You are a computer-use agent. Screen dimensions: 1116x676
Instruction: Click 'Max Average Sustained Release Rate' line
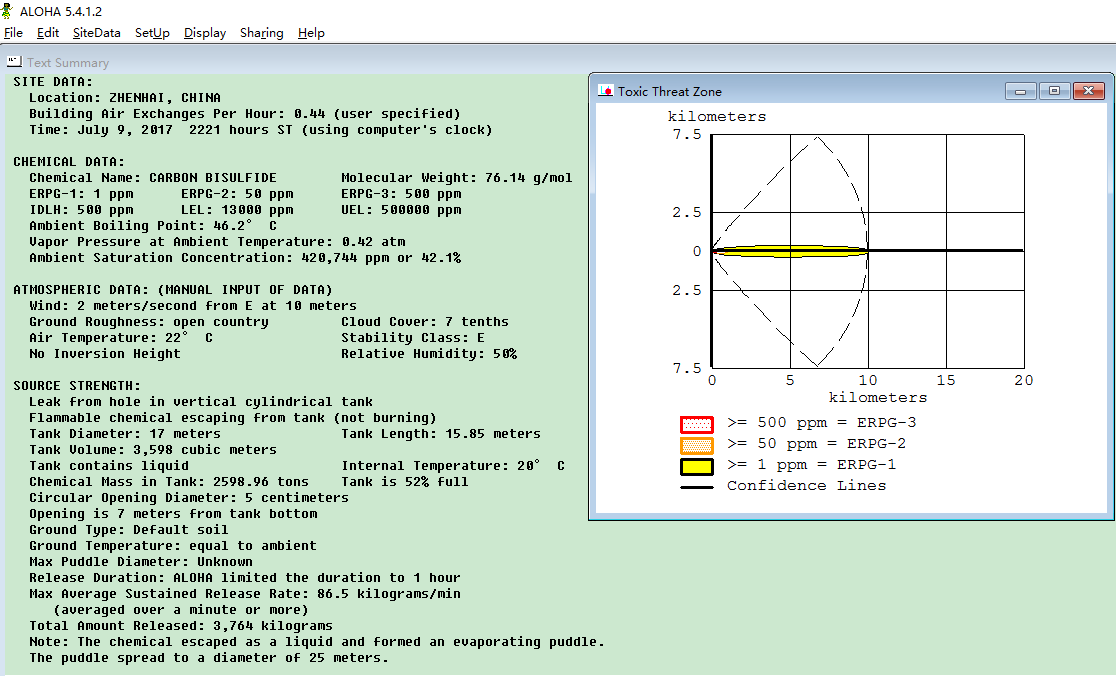click(245, 594)
